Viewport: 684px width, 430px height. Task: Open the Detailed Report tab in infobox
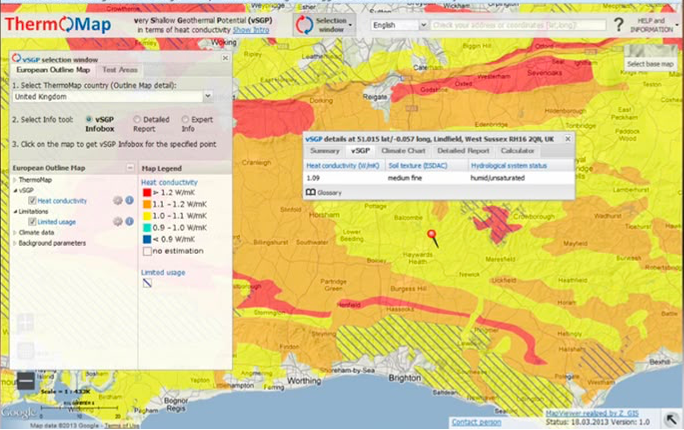tap(463, 151)
